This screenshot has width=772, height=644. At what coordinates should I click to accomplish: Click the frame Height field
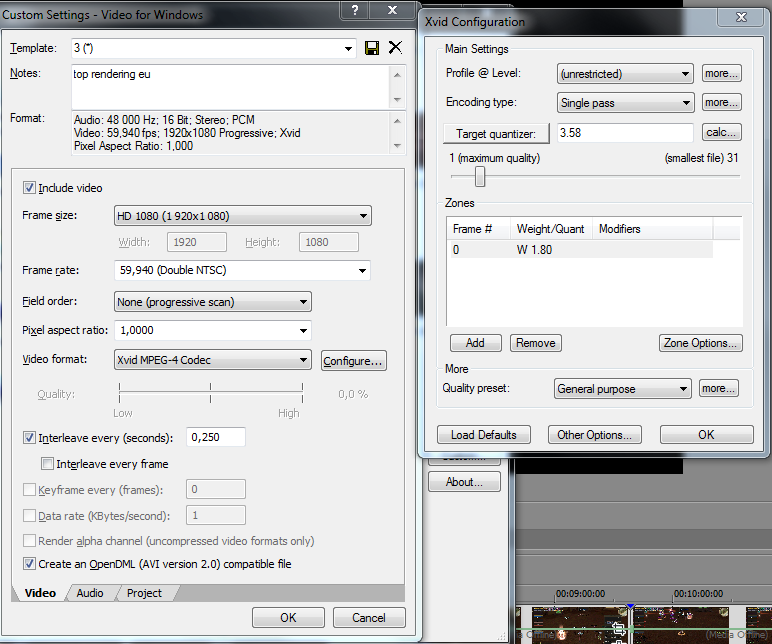tap(329, 242)
